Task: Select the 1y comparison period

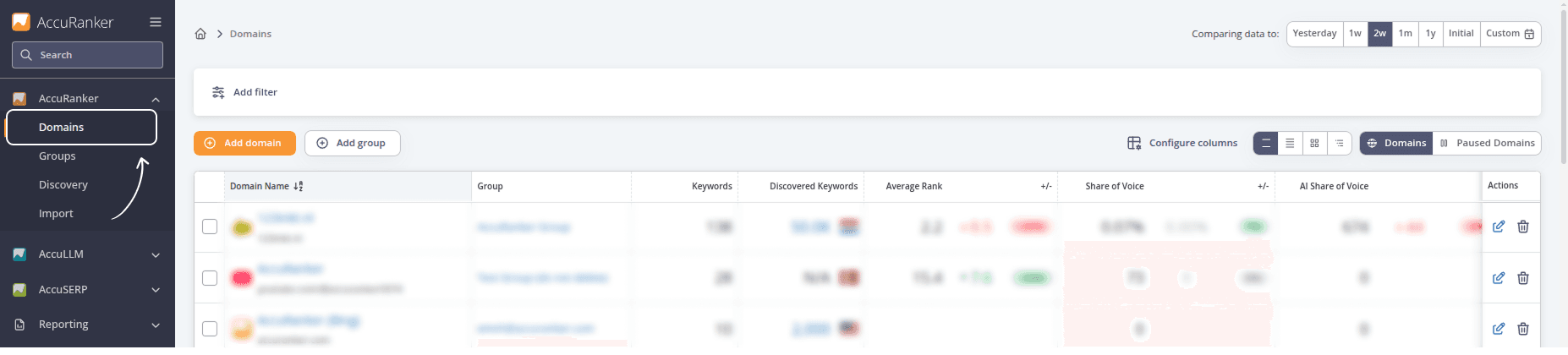Action: (x=1431, y=34)
